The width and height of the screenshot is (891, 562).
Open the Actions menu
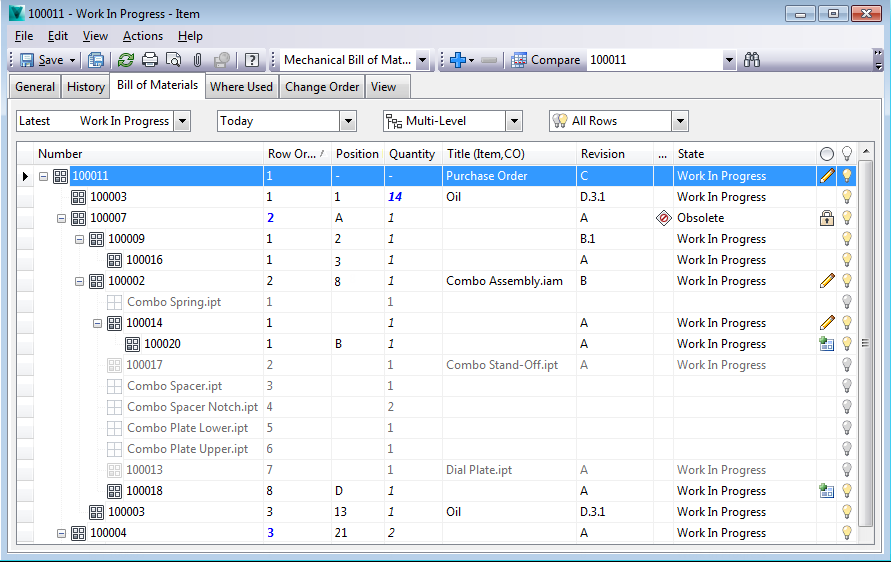143,36
